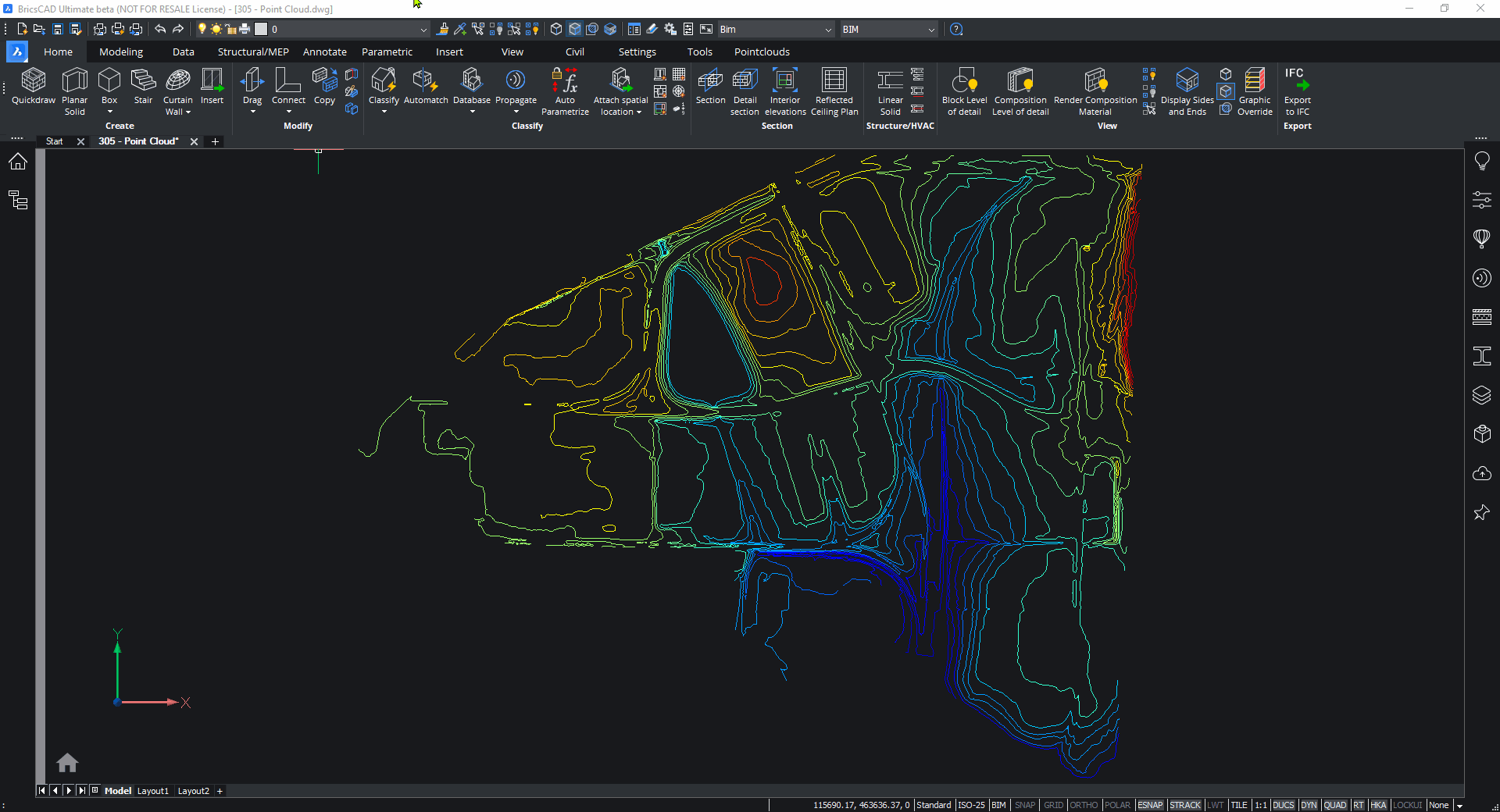Switch to the Civil tab
The height and width of the screenshot is (812, 1500).
574,52
